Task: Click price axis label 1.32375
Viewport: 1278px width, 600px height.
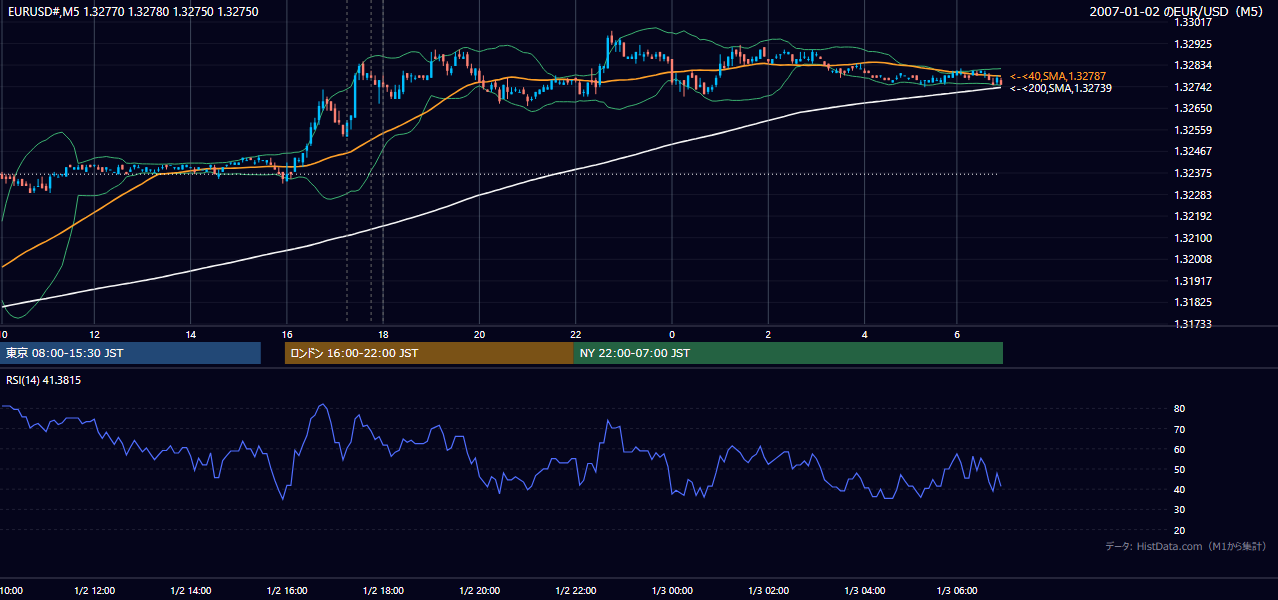Action: click(1193, 173)
